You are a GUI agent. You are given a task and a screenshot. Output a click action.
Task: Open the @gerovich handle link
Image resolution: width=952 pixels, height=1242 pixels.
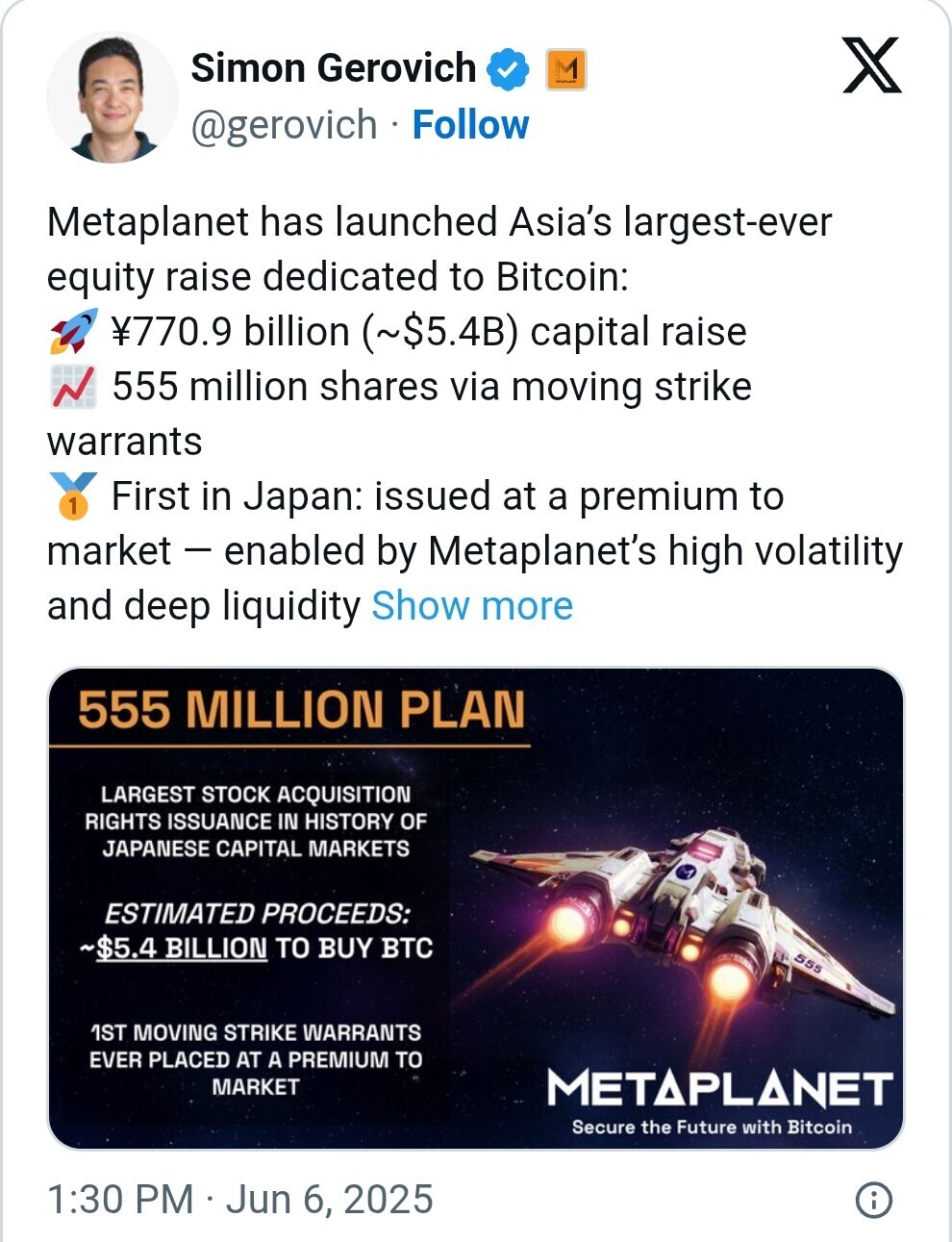point(284,125)
